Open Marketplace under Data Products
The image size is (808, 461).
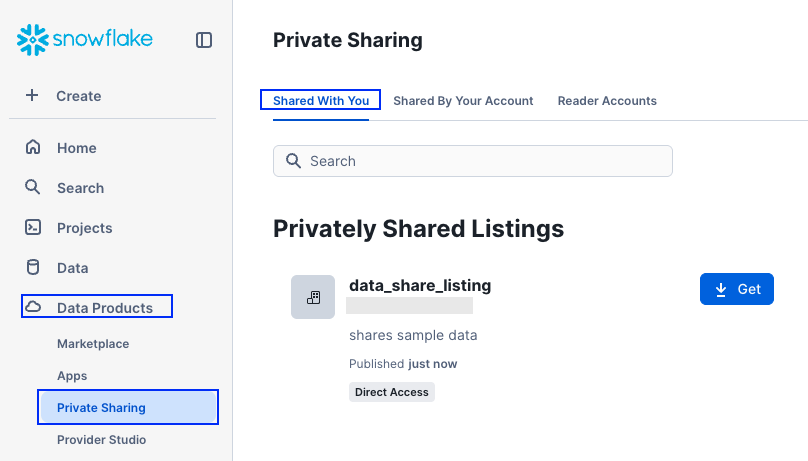pyautogui.click(x=93, y=344)
